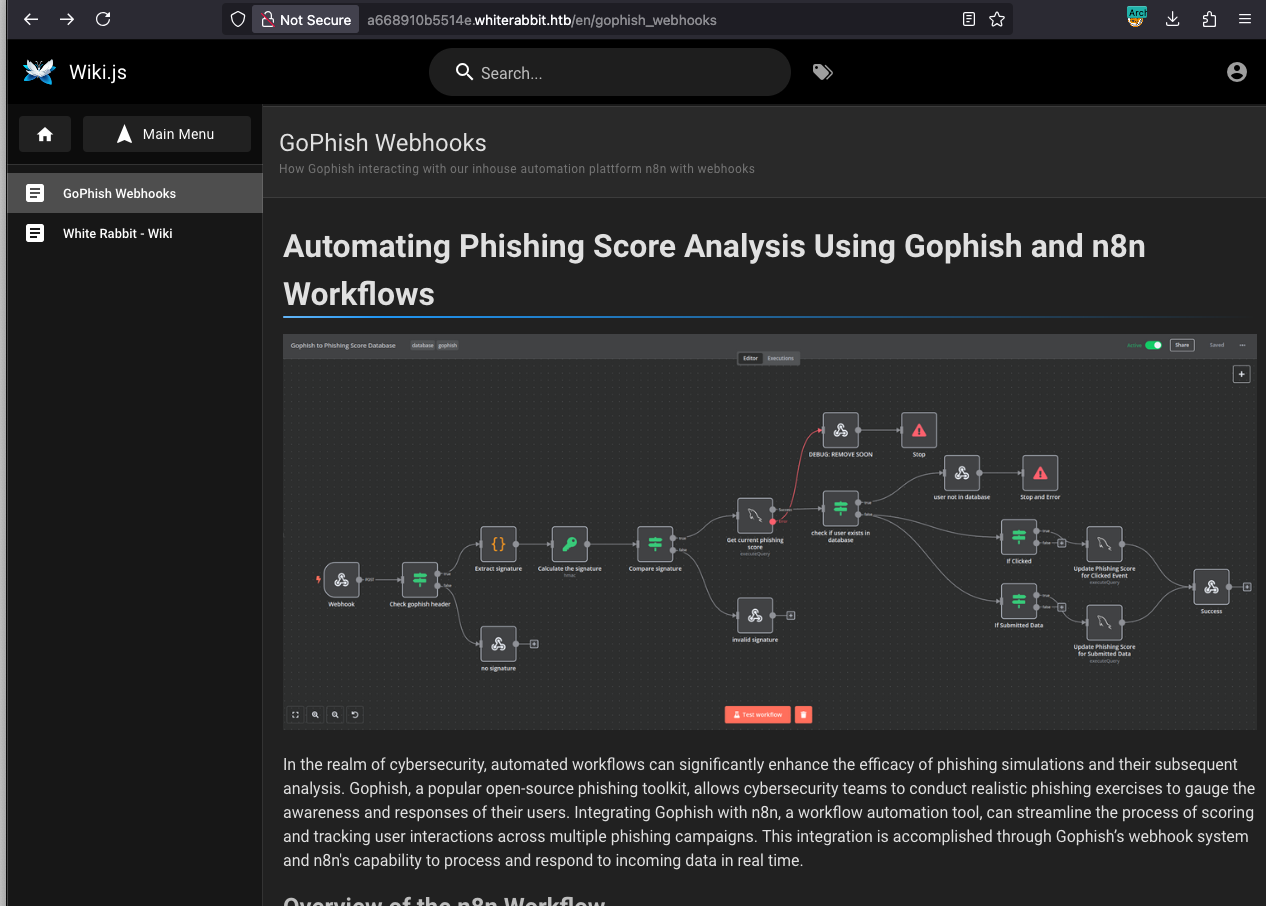
Task: Open browser downloads icon
Action: [1173, 19]
